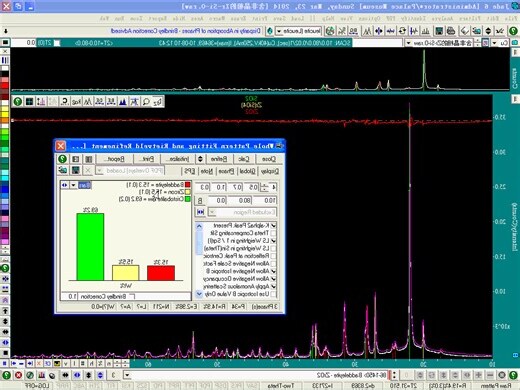
Task: Click the Print button in the dialog
Action: pyautogui.click(x=148, y=159)
